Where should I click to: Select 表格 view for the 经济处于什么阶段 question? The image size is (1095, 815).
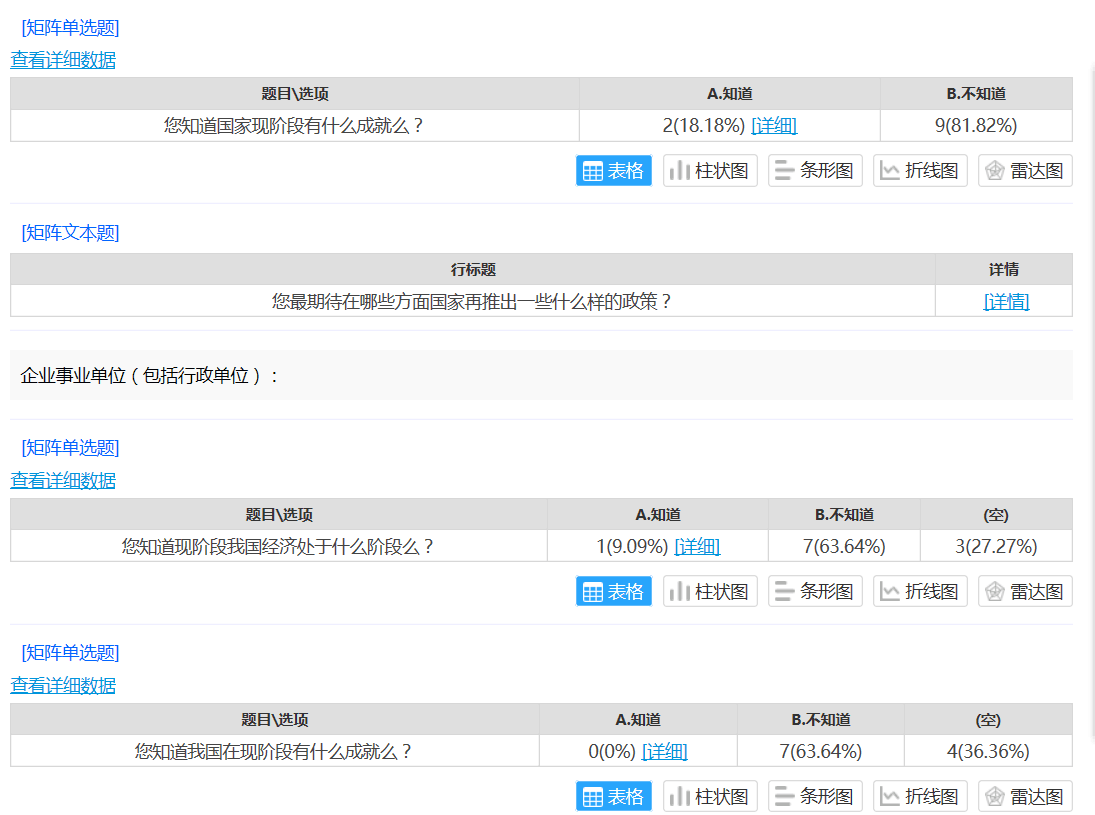click(x=613, y=591)
